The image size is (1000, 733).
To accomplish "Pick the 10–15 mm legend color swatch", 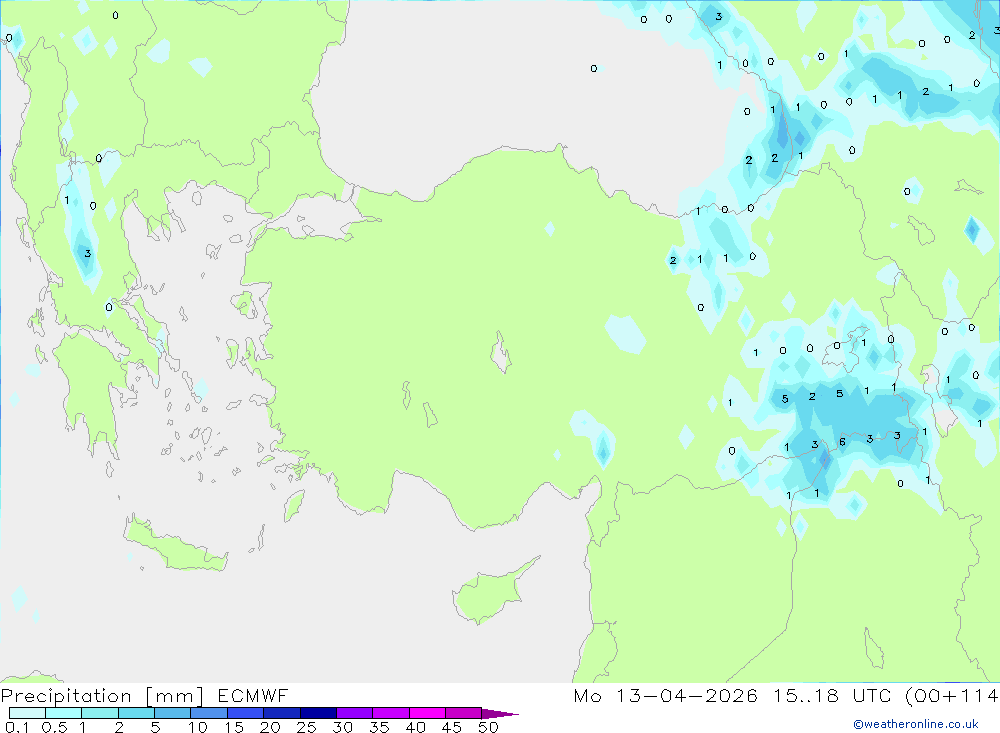I will click(209, 713).
